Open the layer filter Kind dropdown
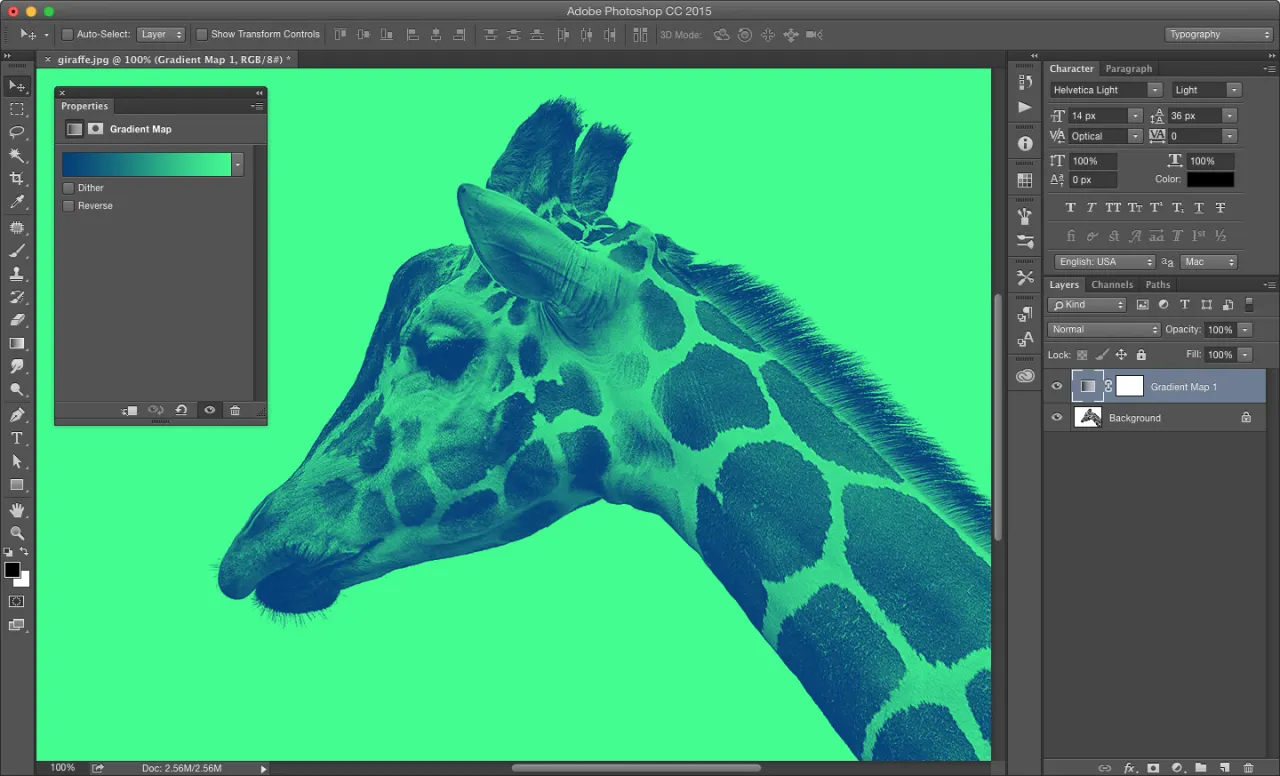 (1087, 304)
